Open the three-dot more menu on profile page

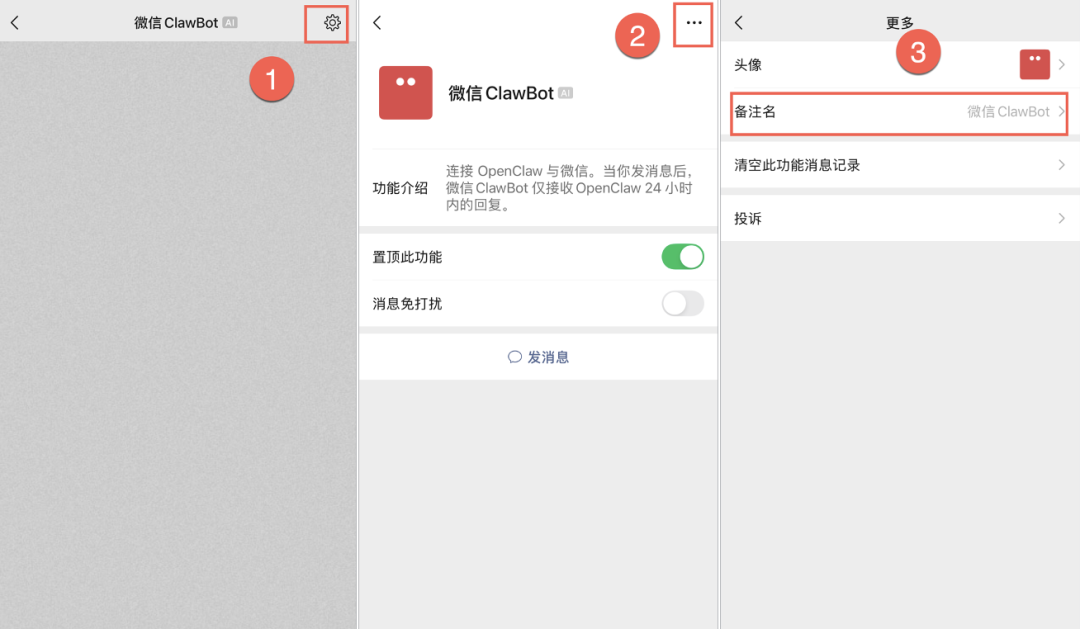click(694, 22)
